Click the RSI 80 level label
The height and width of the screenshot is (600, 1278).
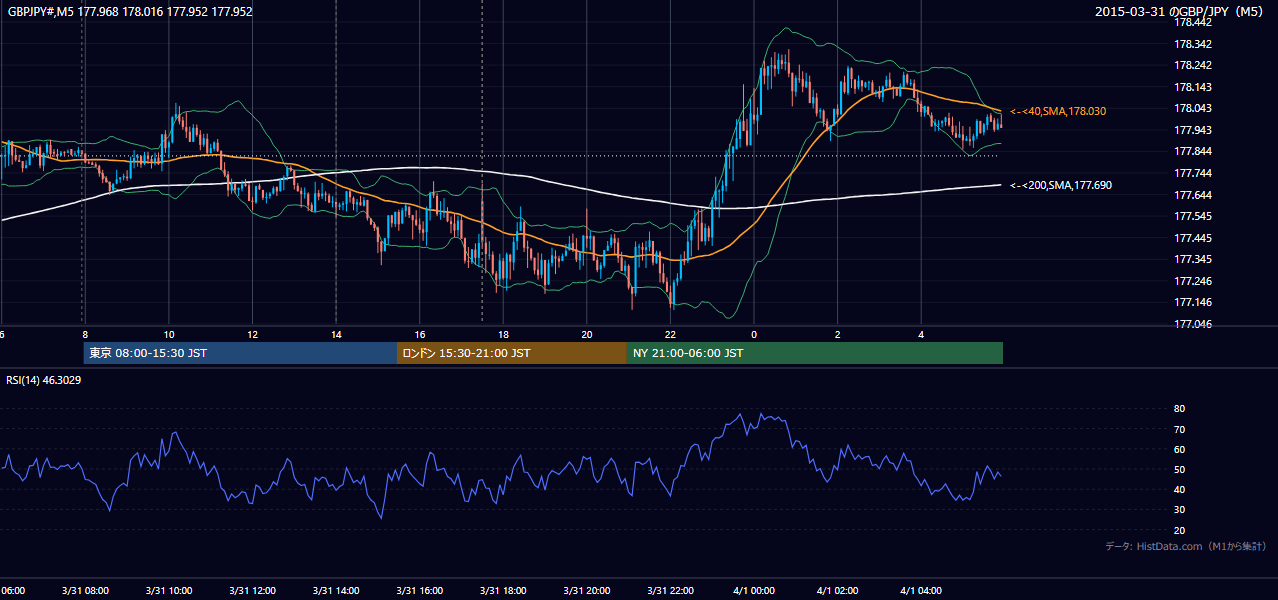click(x=1180, y=409)
